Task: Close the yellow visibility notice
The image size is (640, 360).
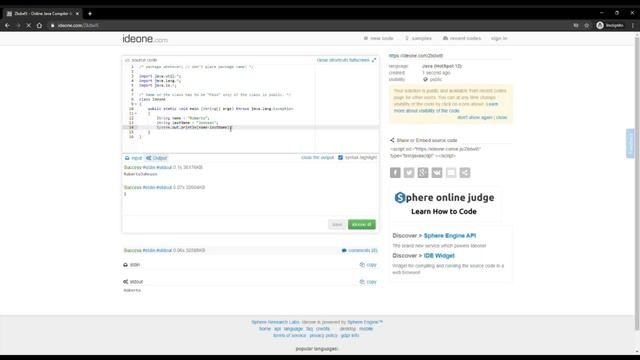Action: pos(502,118)
